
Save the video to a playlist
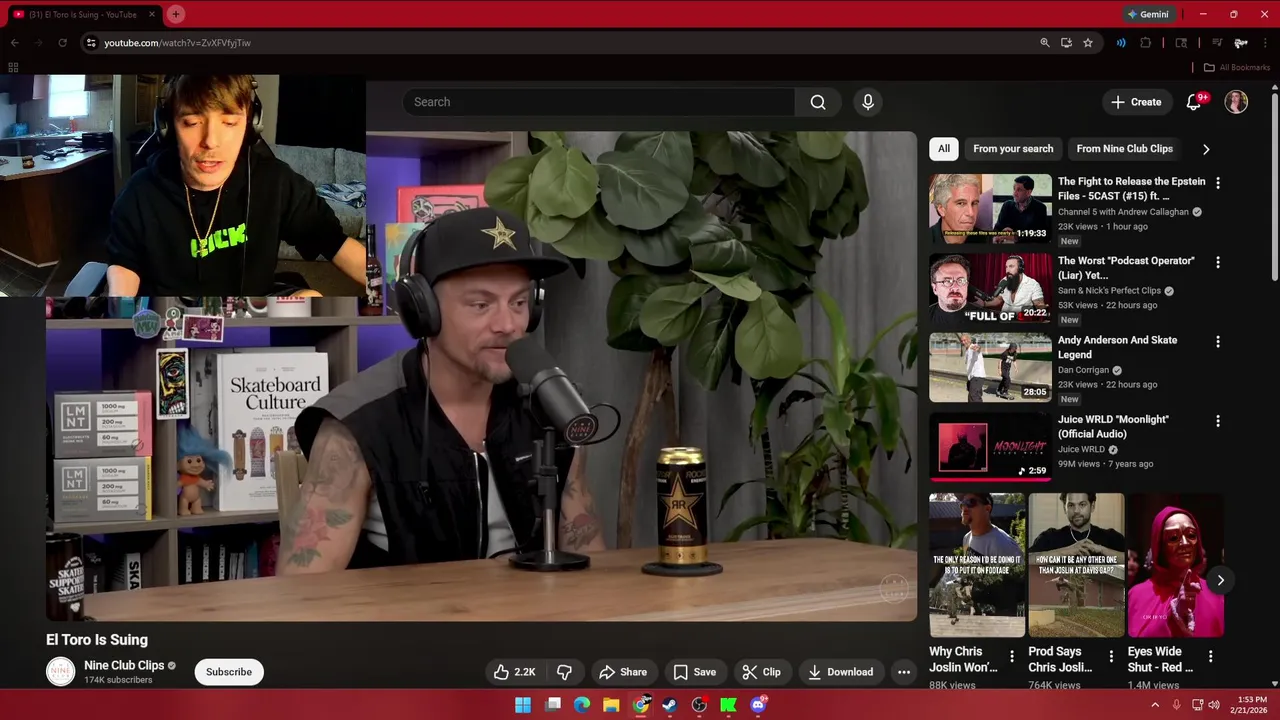click(x=694, y=672)
